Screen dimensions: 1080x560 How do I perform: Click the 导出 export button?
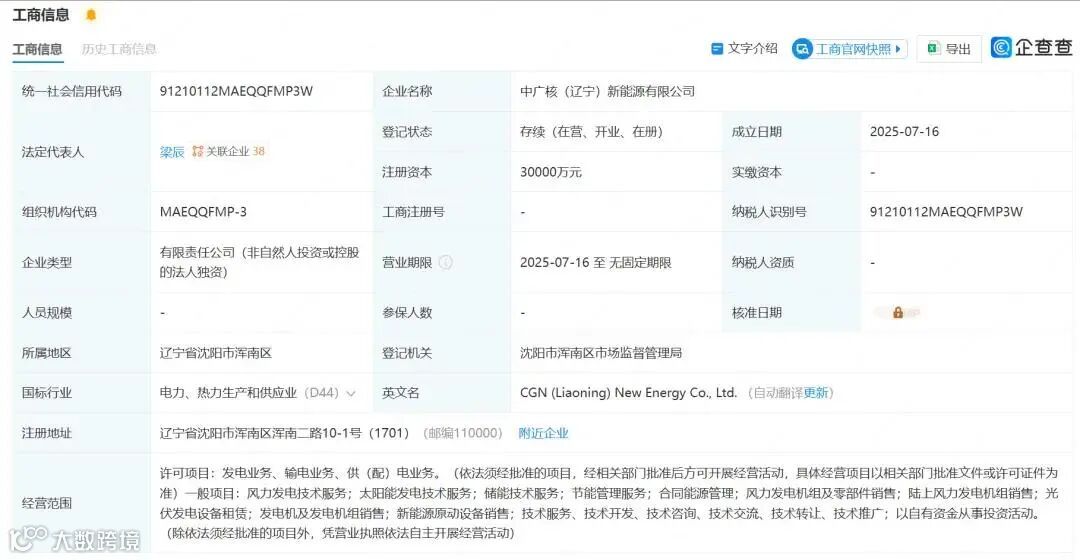click(x=949, y=49)
